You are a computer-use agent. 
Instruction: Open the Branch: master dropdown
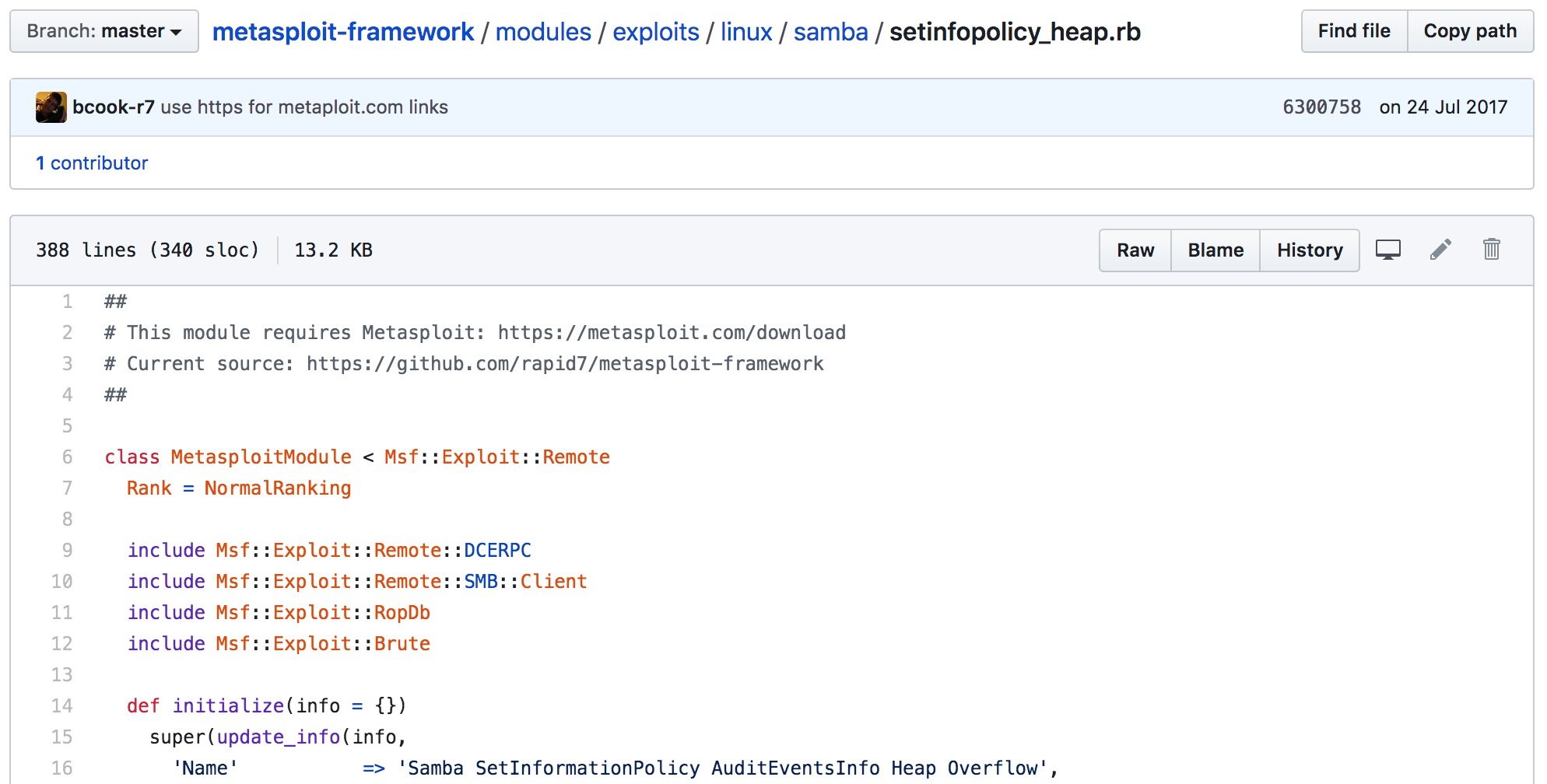pyautogui.click(x=104, y=31)
